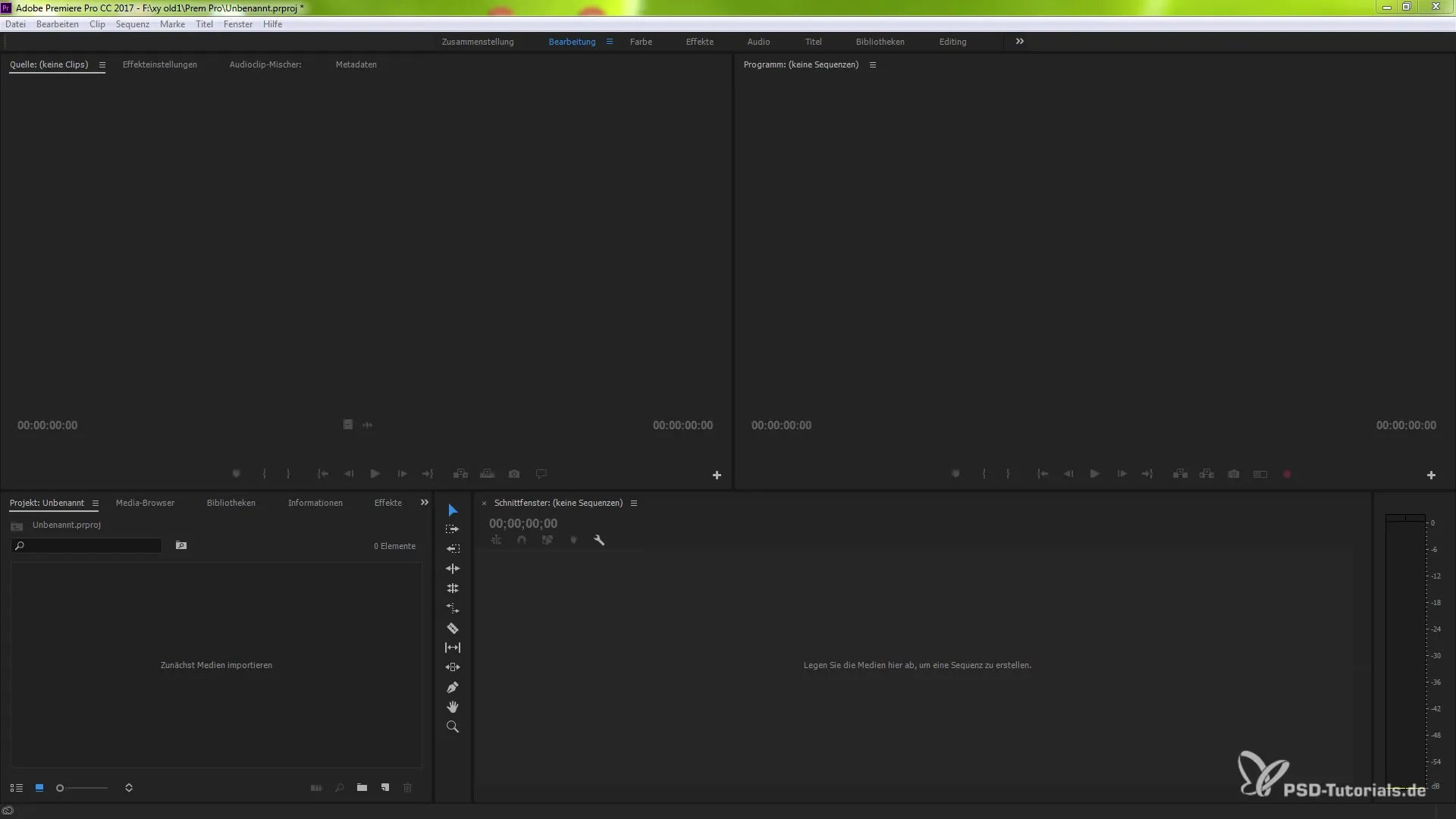Click timeline timecode 00;00;00;00
This screenshot has width=1456, height=819.
(x=523, y=523)
